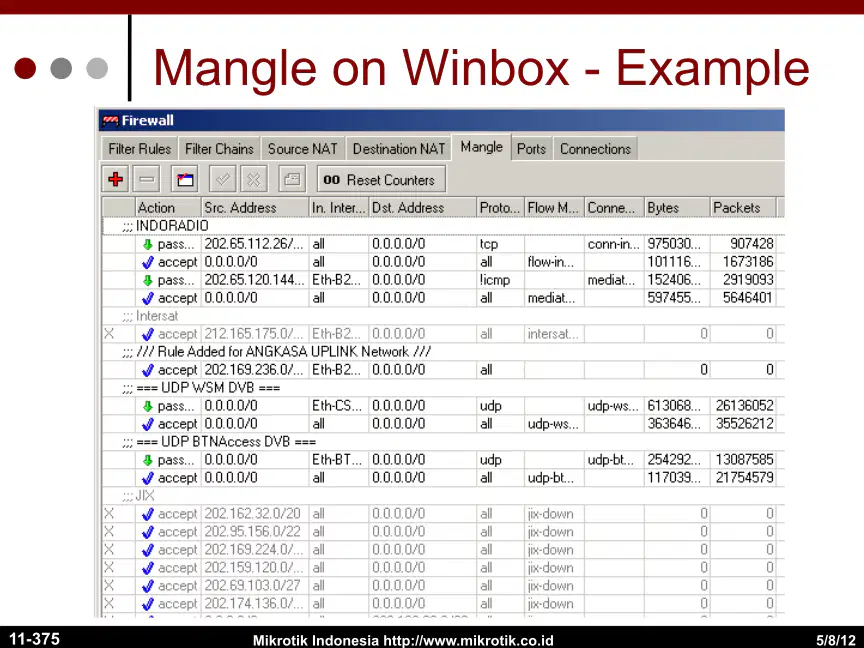Open the Filter Rules tab

139,149
